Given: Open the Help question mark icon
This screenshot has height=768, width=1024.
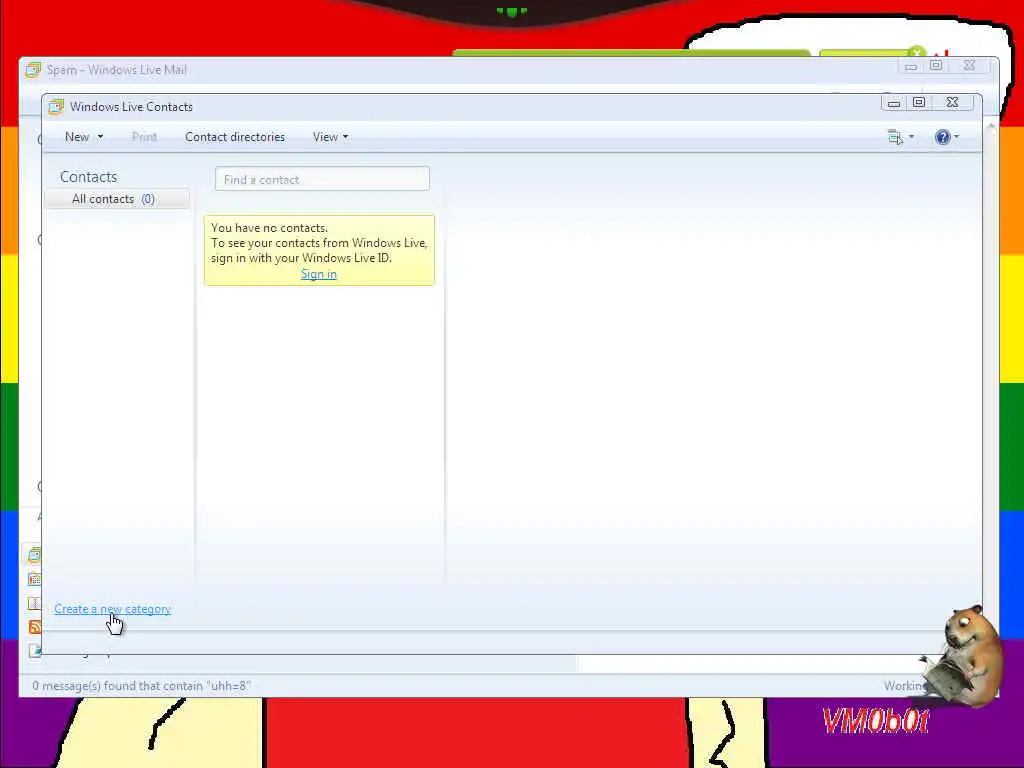Looking at the screenshot, I should click(x=942, y=136).
